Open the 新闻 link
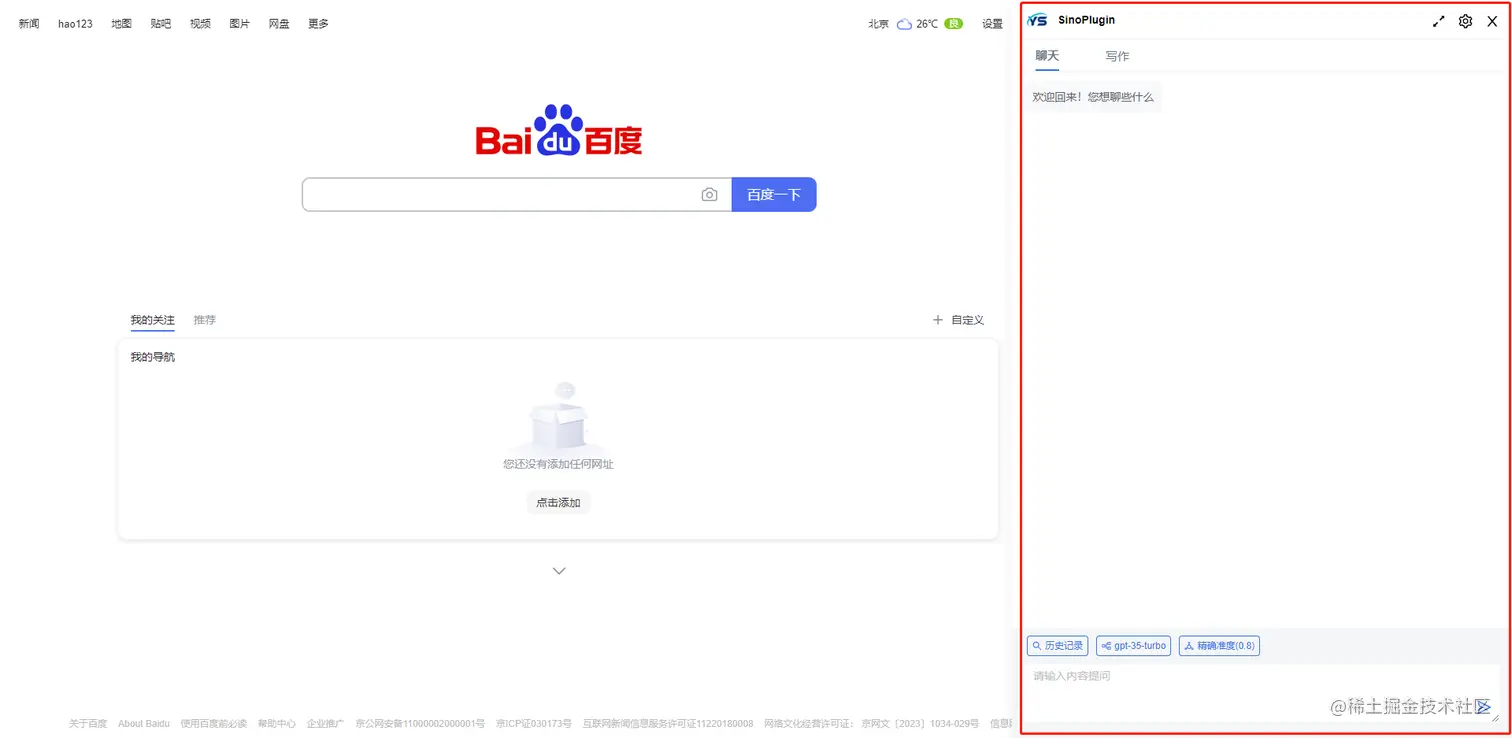 point(29,24)
